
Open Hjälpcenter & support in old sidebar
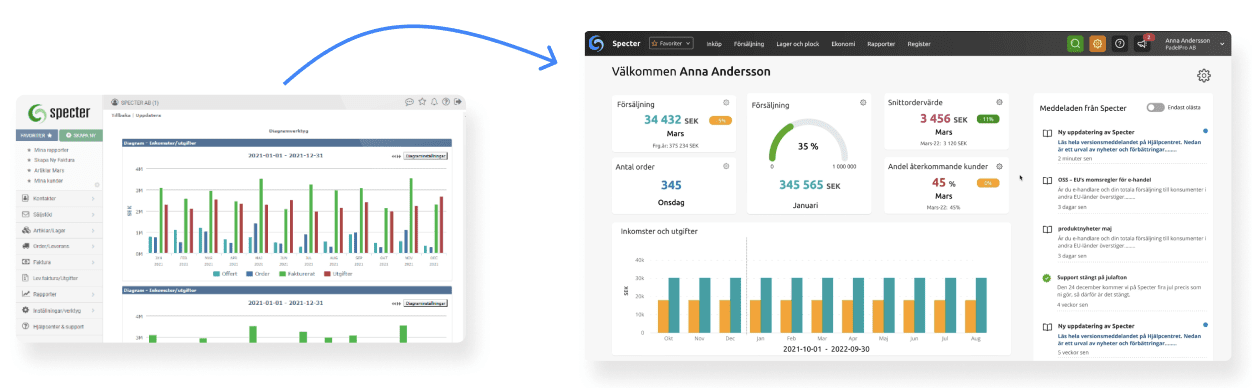click(x=60, y=326)
